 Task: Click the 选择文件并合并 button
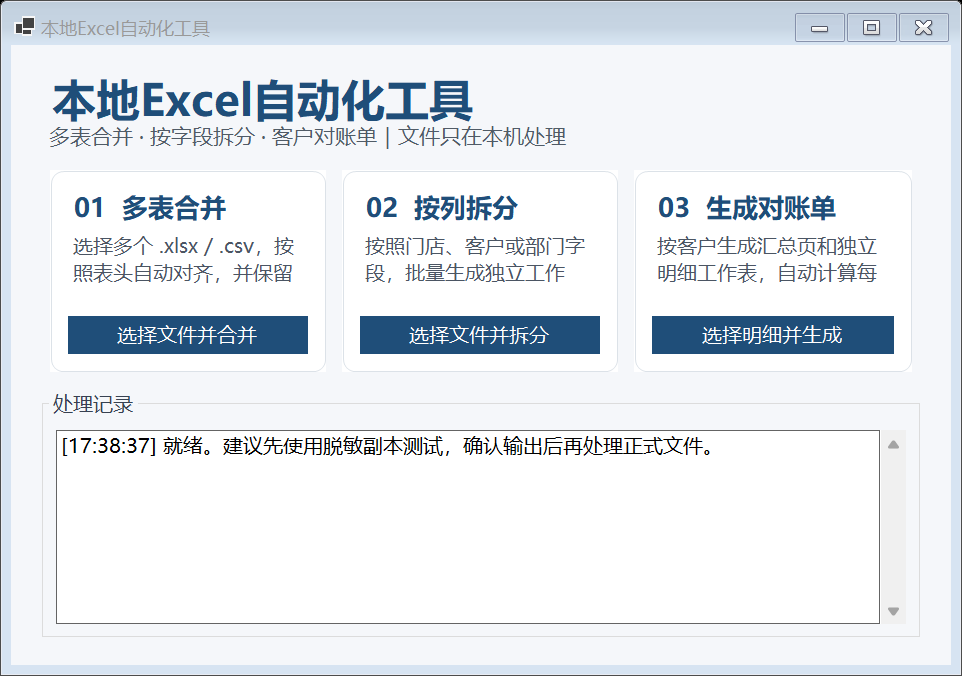188,335
